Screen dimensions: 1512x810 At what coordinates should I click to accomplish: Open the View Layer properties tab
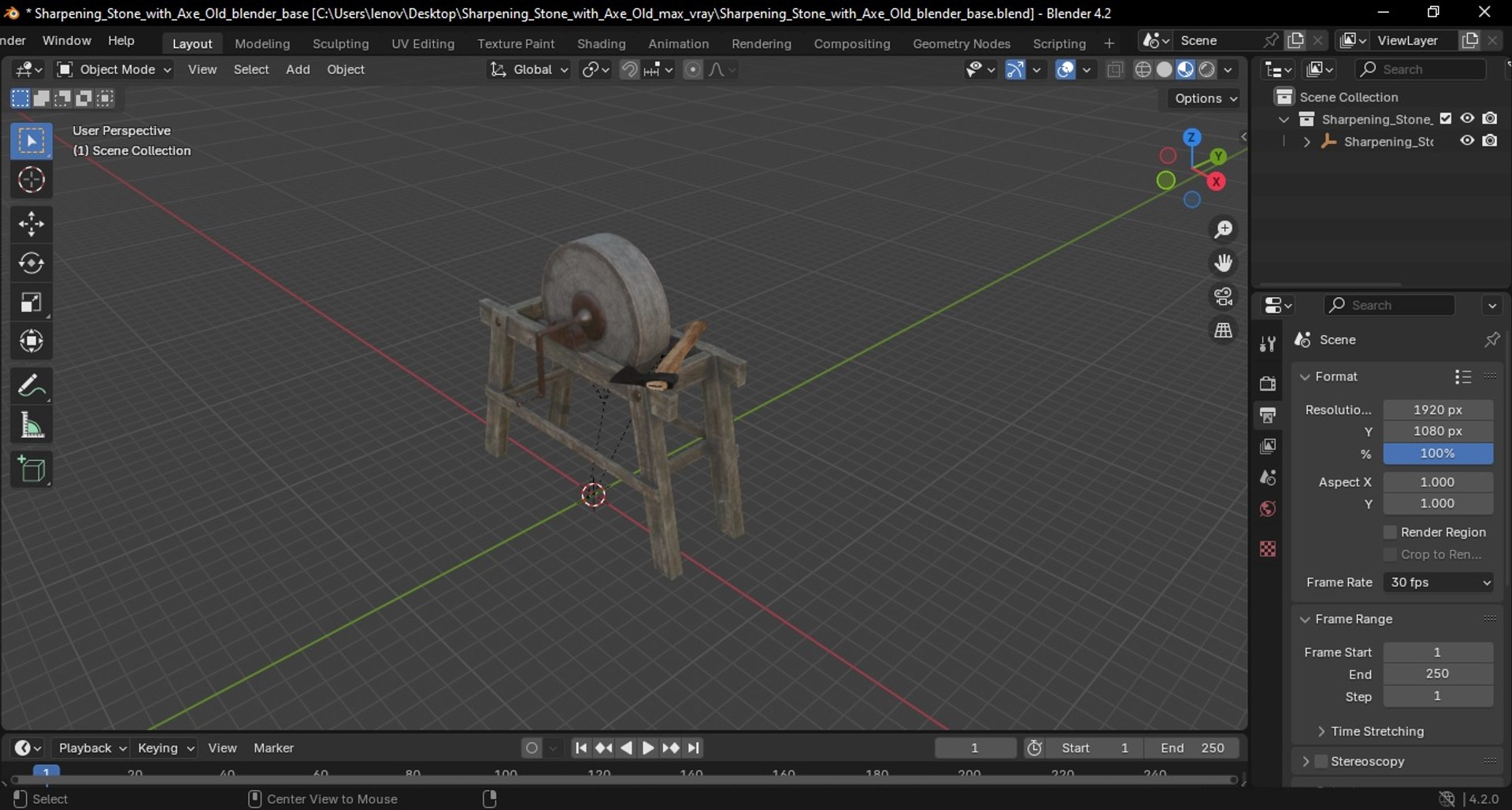pos(1268,447)
